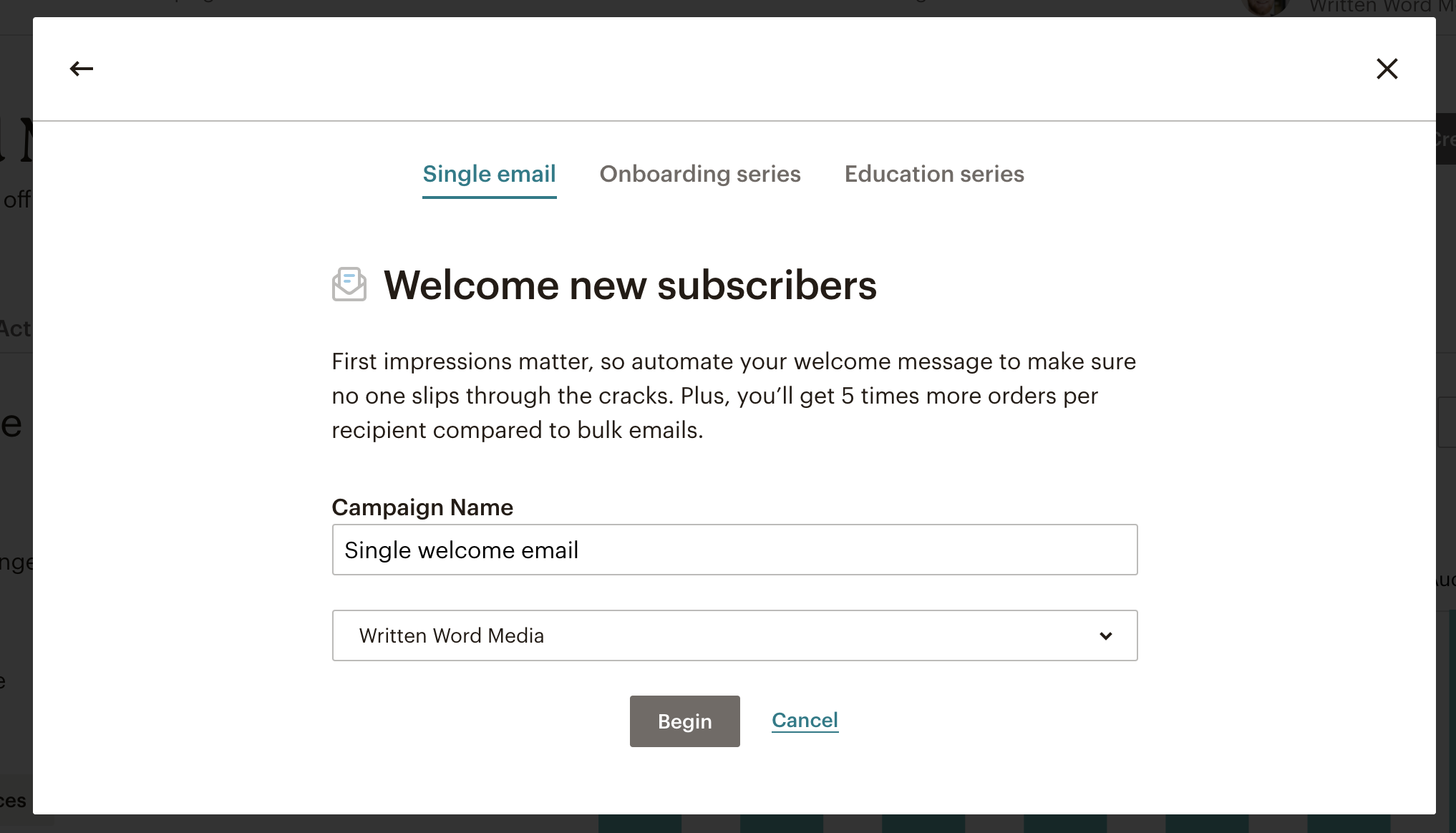This screenshot has width=1456, height=833.
Task: Expand the dropdown using the chevron arrow
Action: click(x=1106, y=635)
